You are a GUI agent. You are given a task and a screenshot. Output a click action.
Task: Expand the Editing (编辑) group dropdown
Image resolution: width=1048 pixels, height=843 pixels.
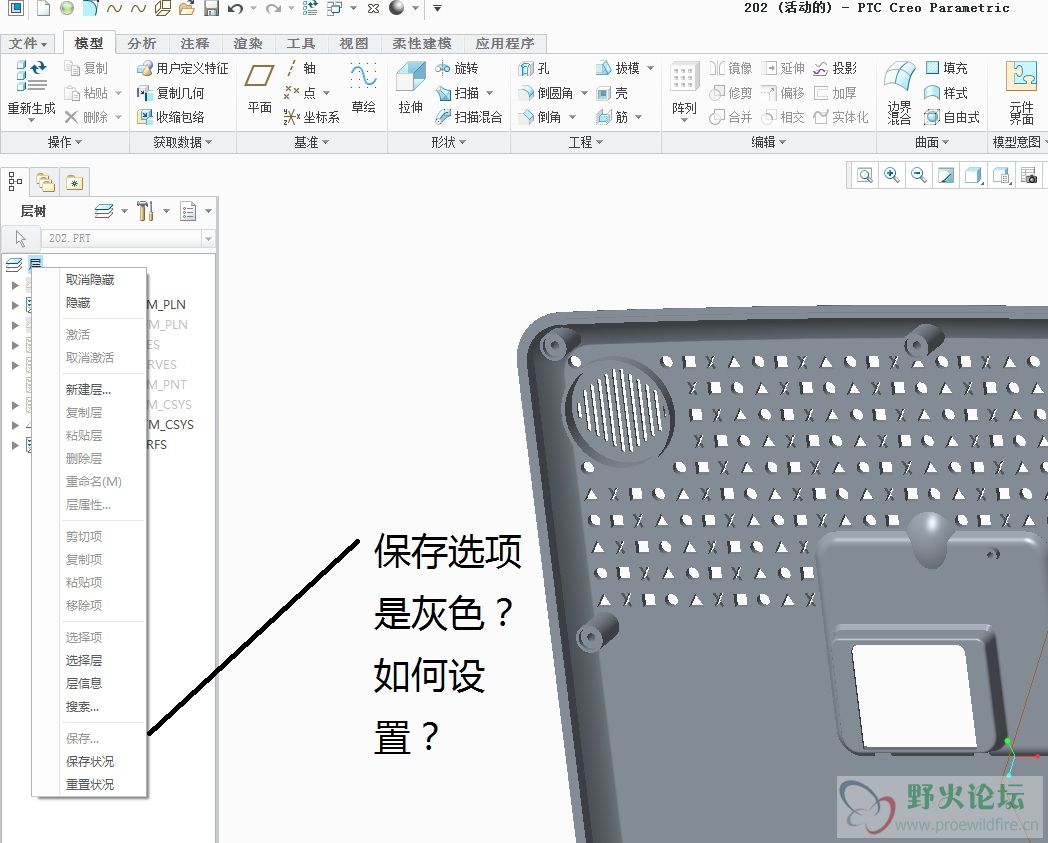[769, 142]
